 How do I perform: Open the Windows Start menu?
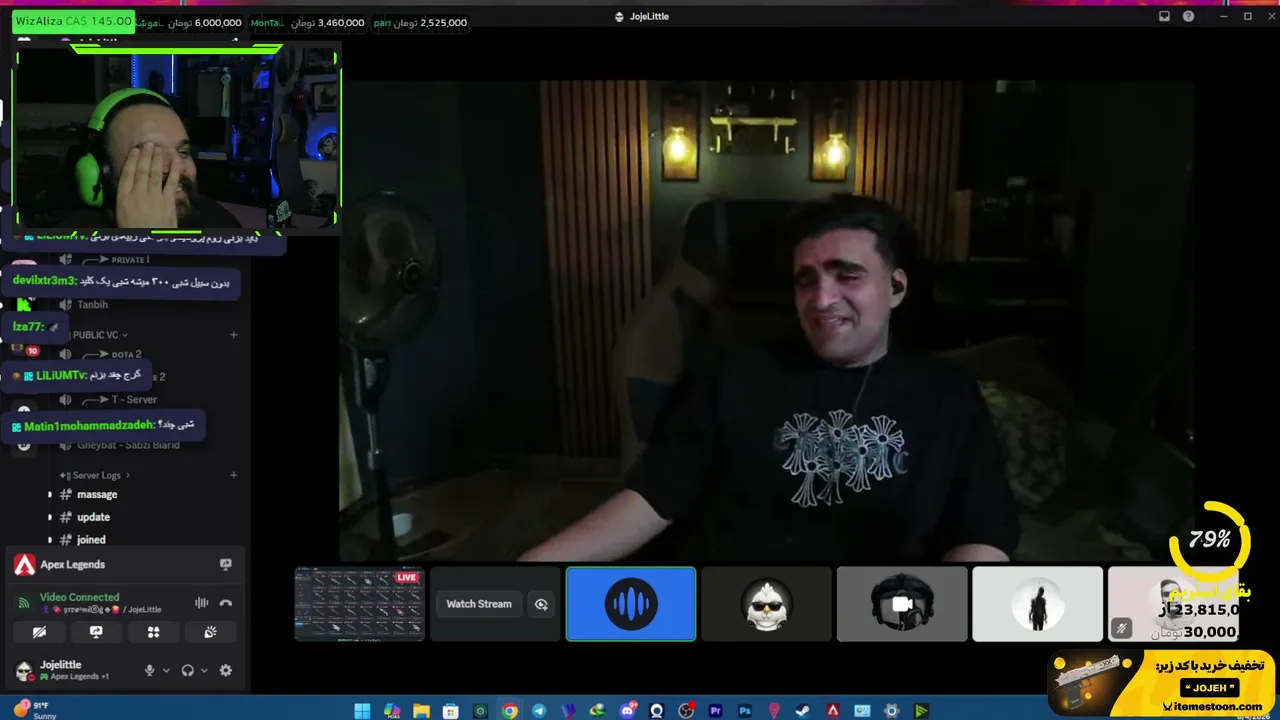pyautogui.click(x=362, y=711)
